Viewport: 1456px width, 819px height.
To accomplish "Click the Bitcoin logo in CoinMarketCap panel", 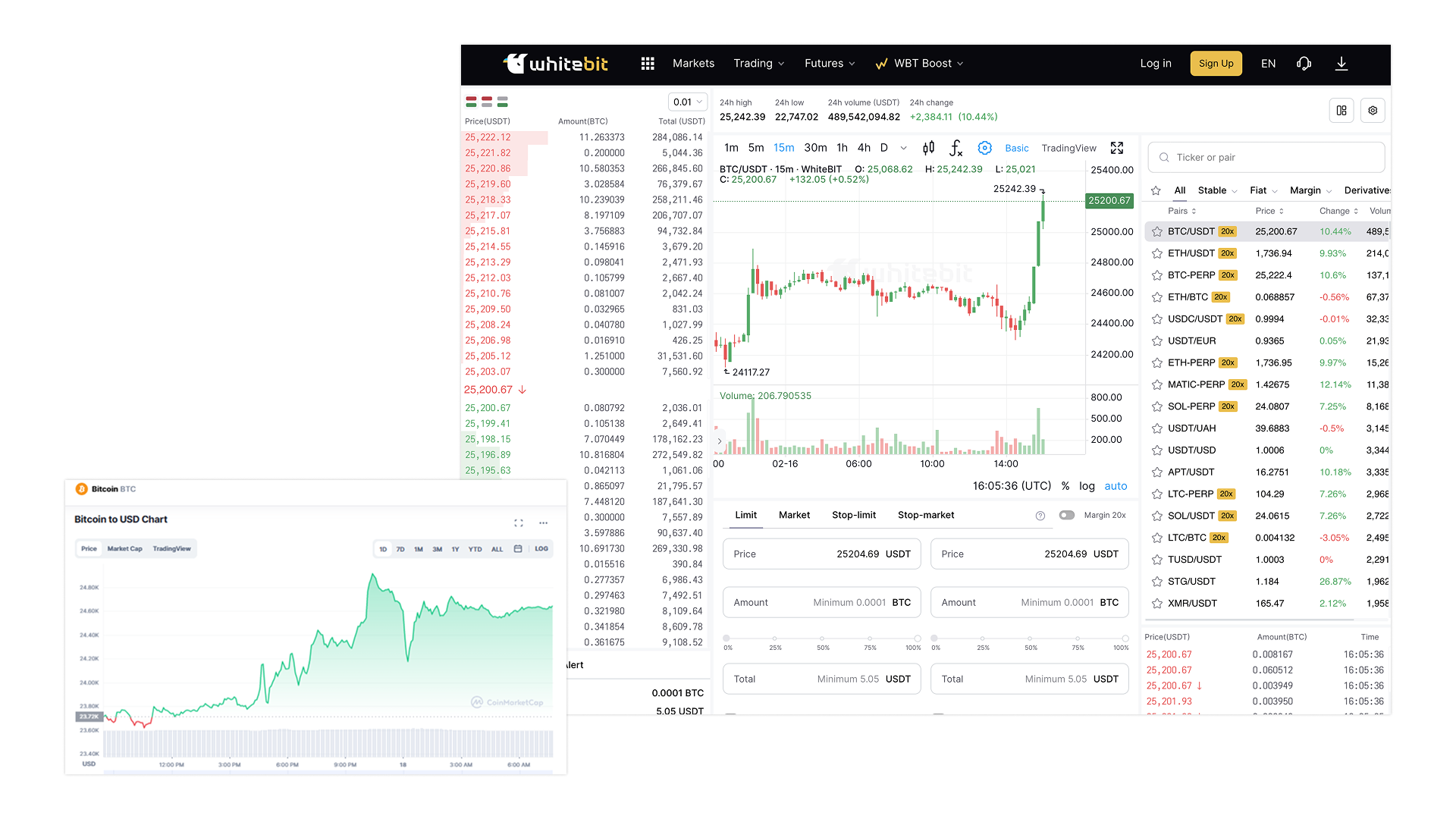I will click(x=81, y=489).
